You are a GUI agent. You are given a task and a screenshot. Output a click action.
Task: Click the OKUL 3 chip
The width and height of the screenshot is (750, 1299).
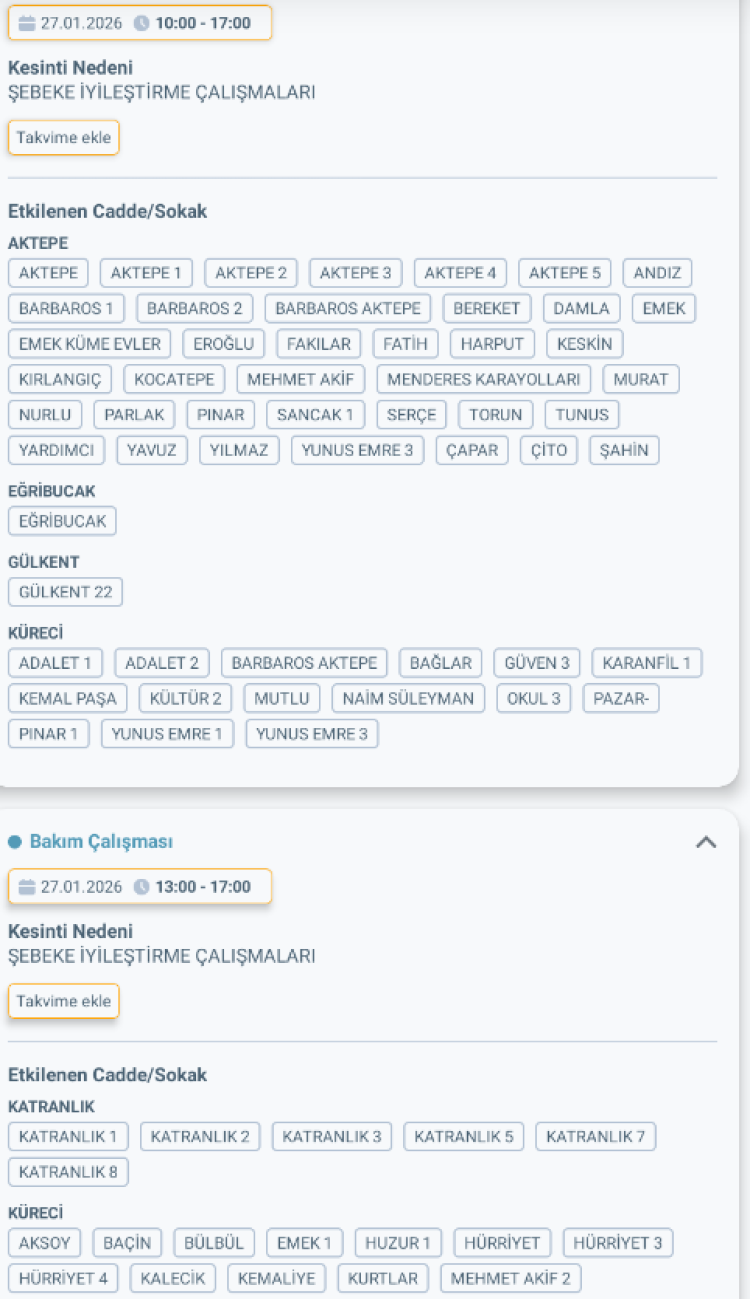point(534,698)
